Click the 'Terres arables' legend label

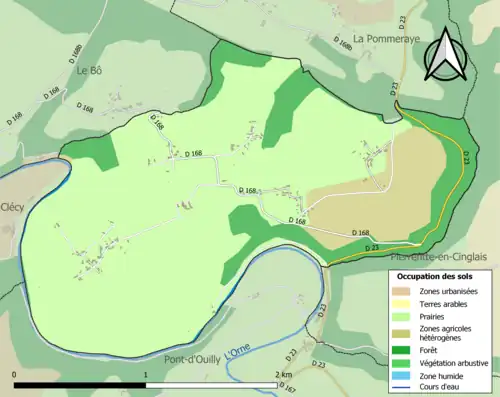(443, 304)
